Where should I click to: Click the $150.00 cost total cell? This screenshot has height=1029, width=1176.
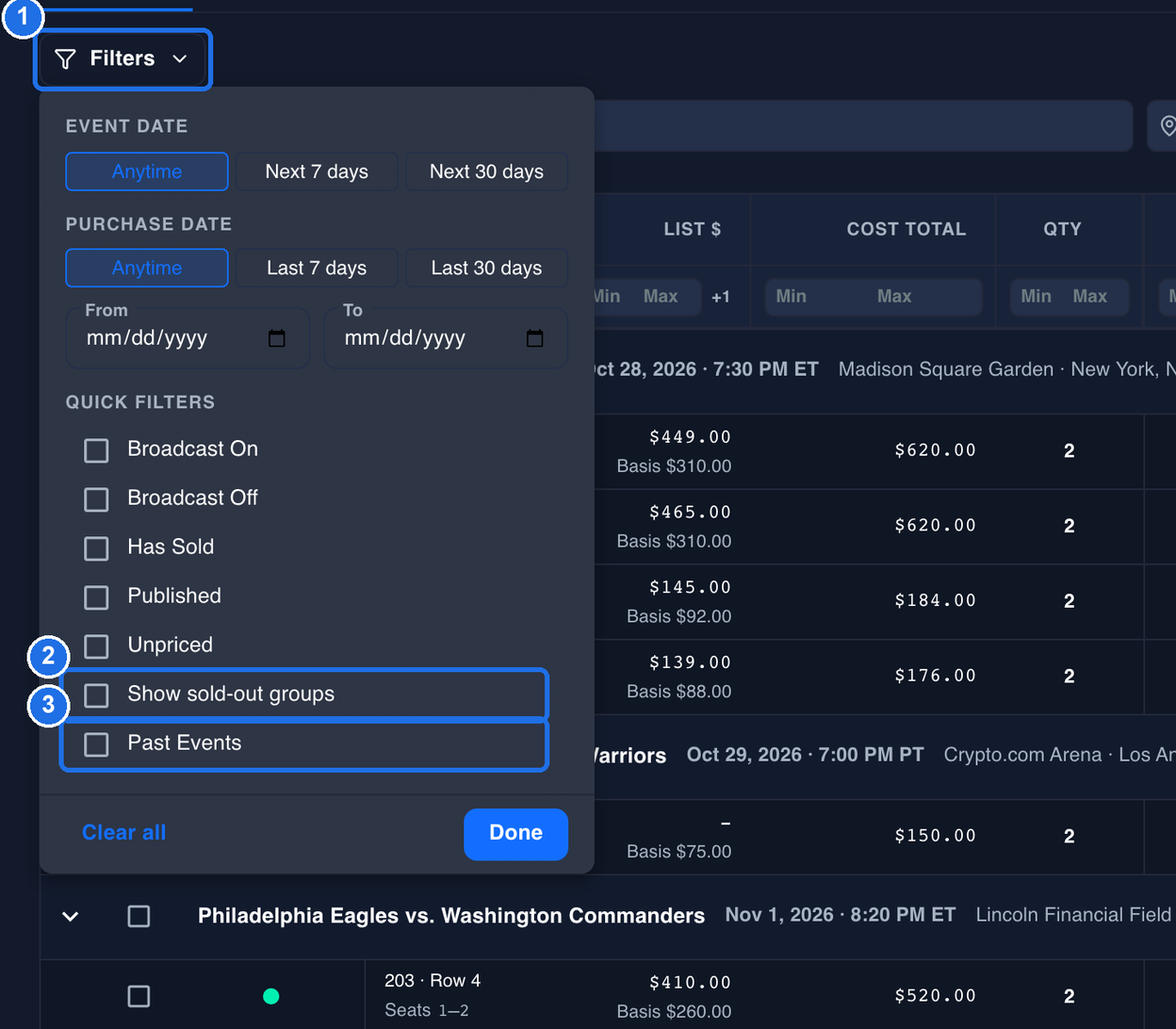[x=936, y=836]
